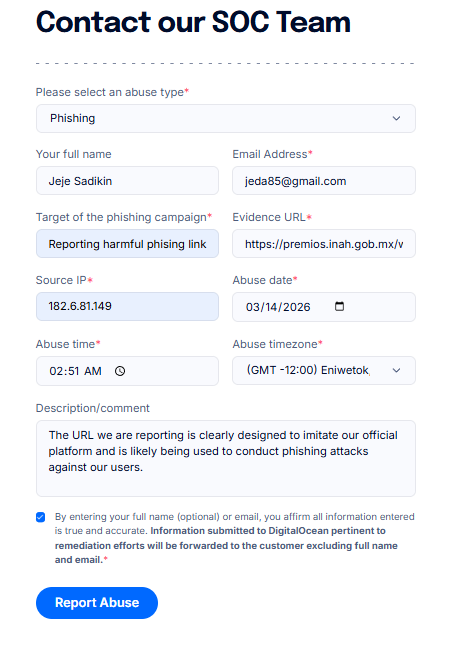Click the chevron arrow of Abuse timezone

tap(396, 370)
